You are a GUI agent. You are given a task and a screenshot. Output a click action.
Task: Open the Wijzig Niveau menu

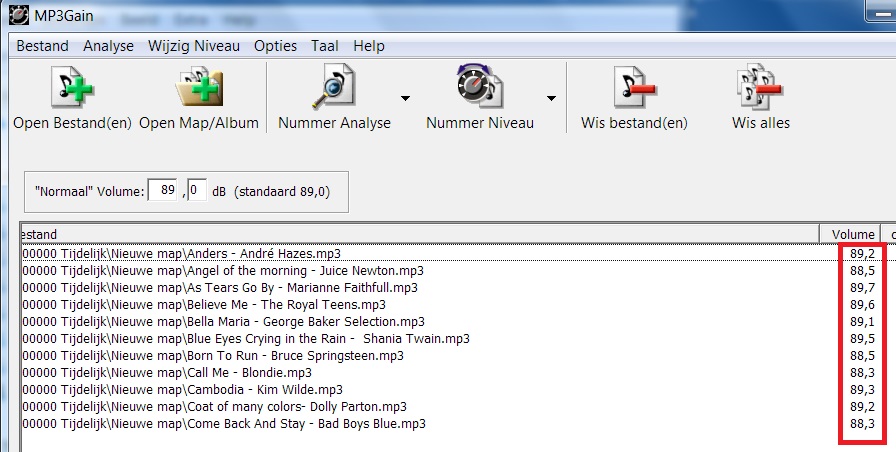(x=194, y=46)
